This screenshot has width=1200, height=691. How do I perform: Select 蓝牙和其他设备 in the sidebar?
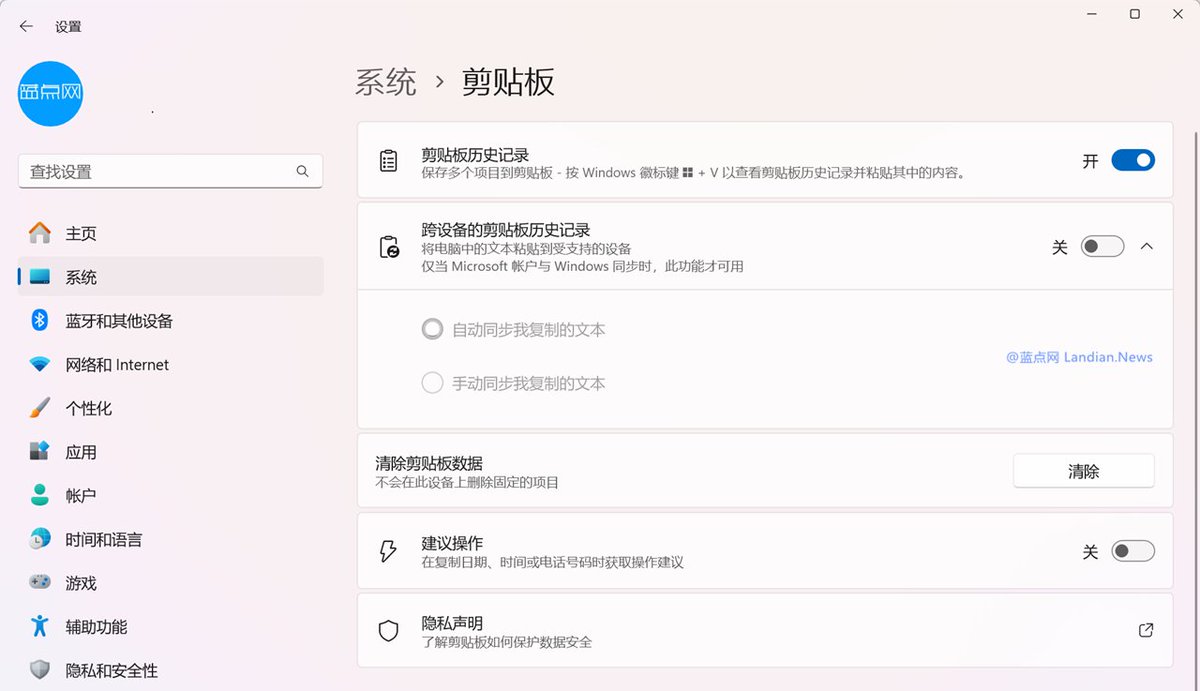120,320
